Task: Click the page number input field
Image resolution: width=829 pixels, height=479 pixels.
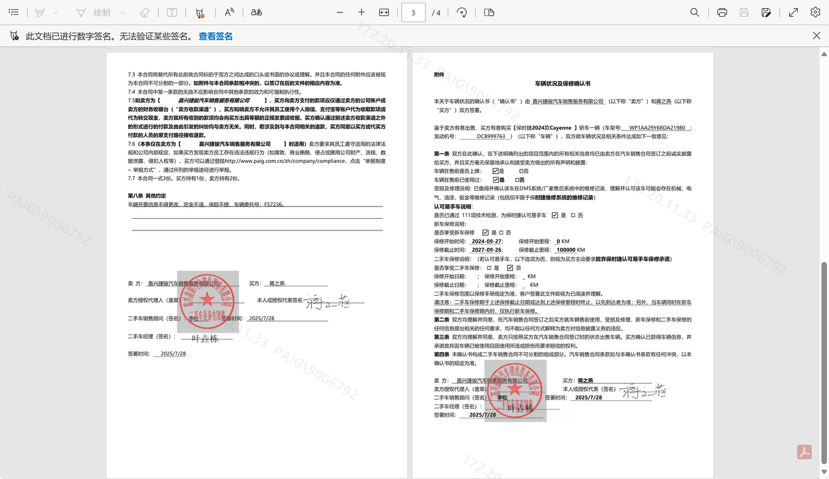Action: [x=413, y=13]
